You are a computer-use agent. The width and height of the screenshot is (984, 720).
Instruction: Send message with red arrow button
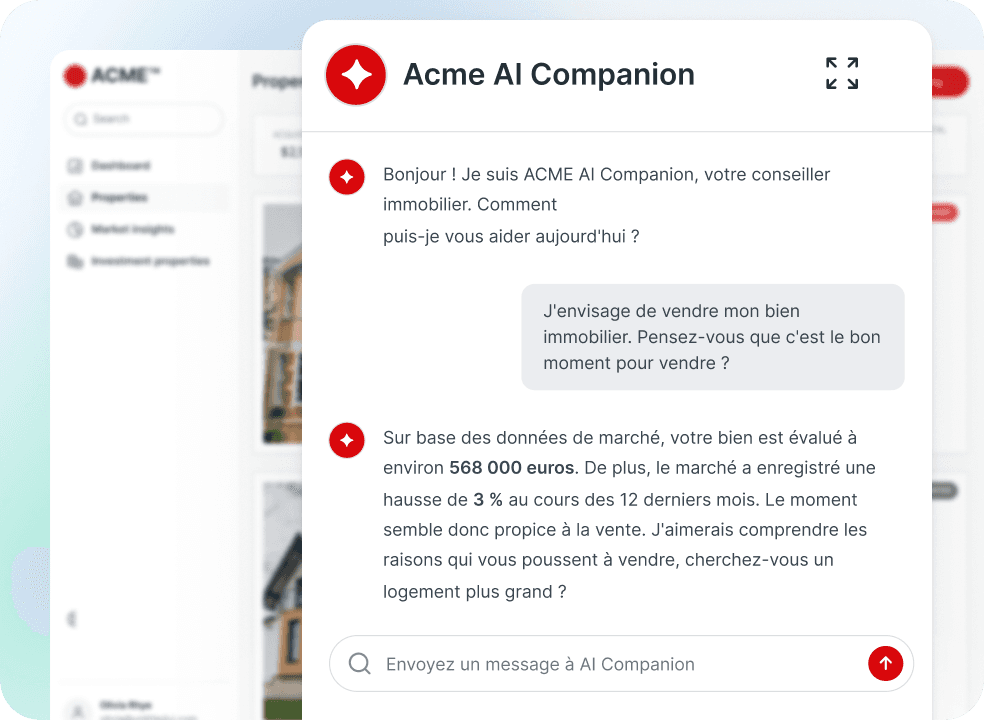coord(885,664)
